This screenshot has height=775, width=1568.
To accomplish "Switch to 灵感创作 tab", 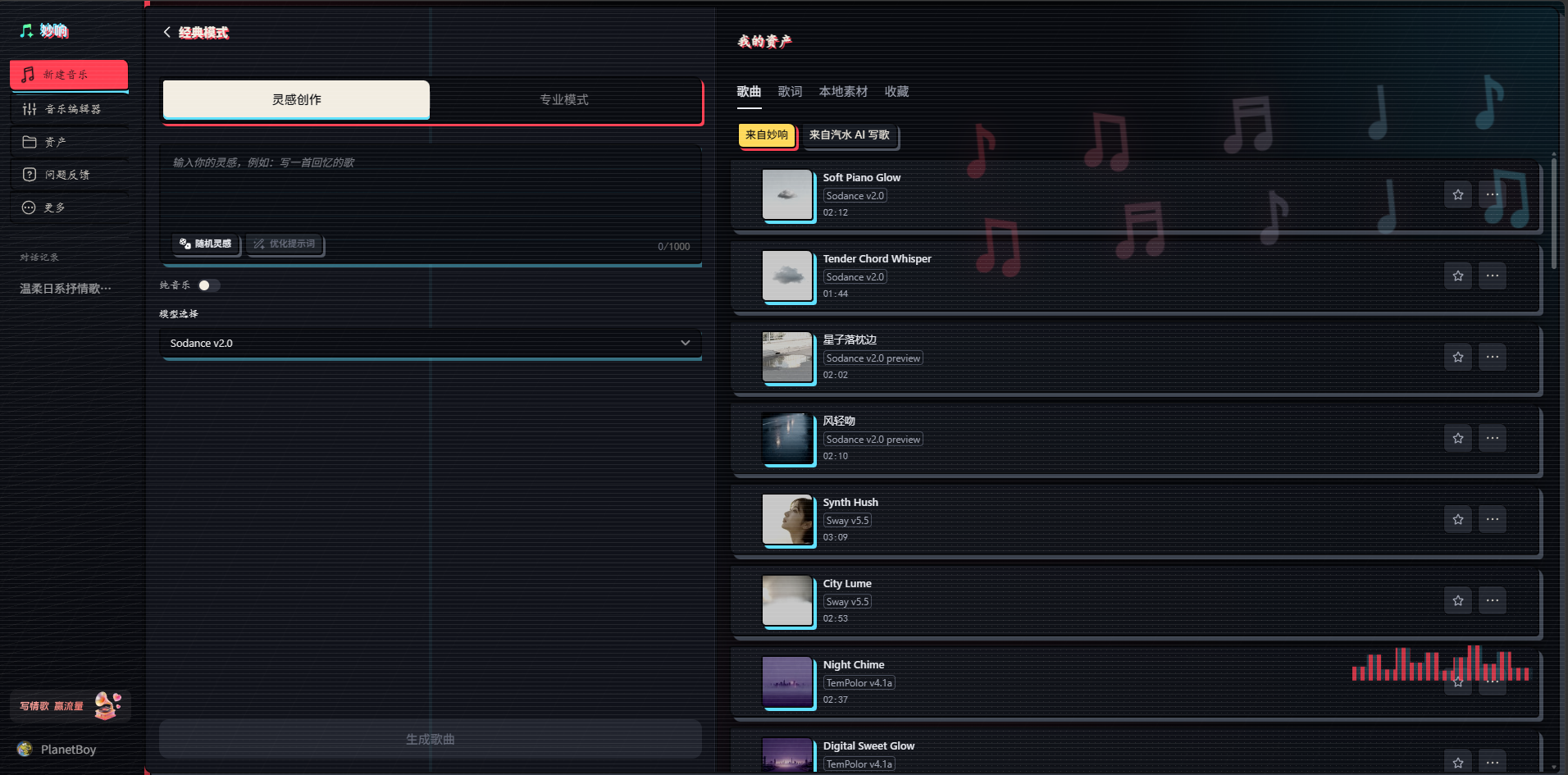I will point(296,99).
